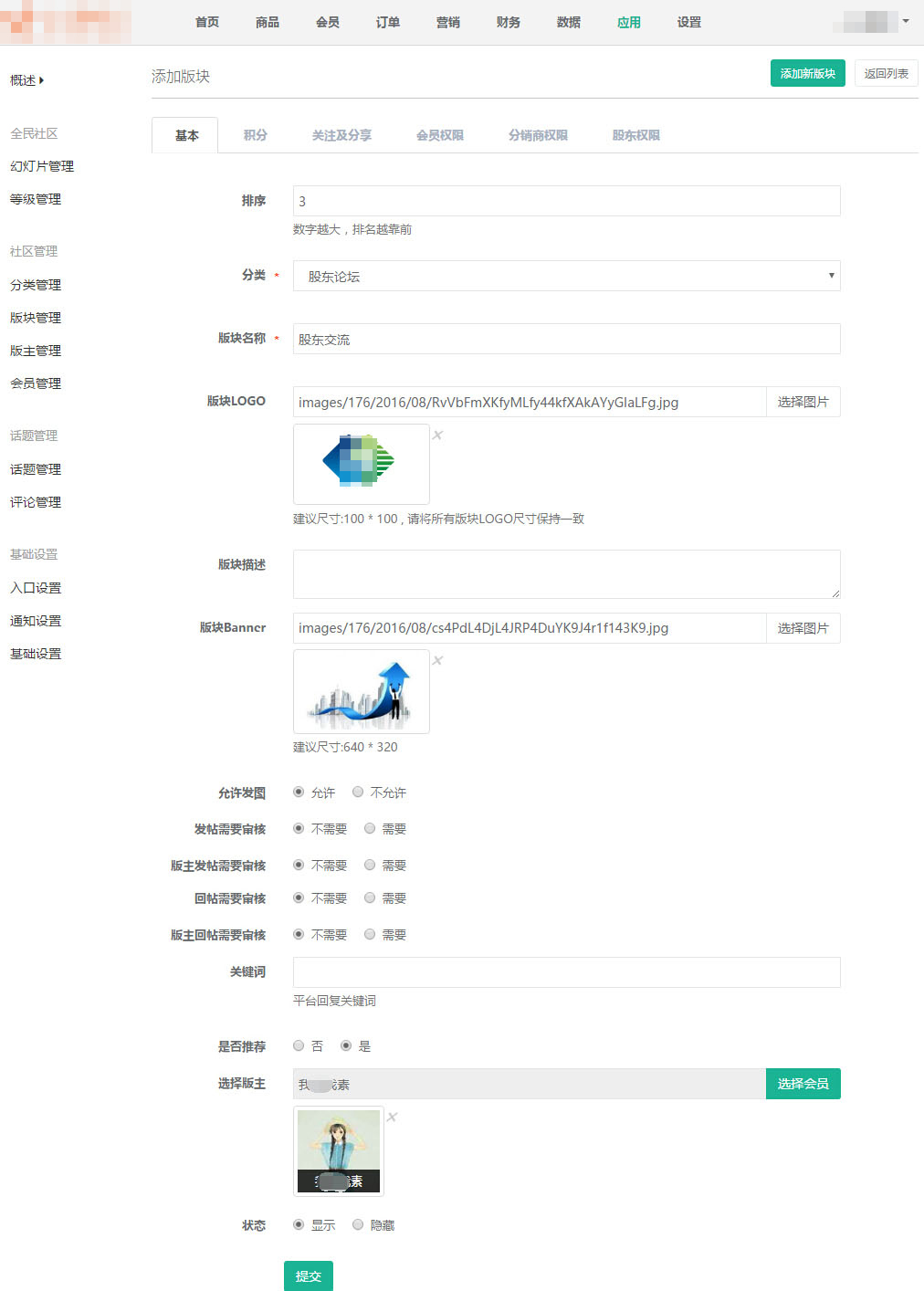Click the 选择会员 button
This screenshot has width=924, height=1291.
click(x=803, y=1084)
